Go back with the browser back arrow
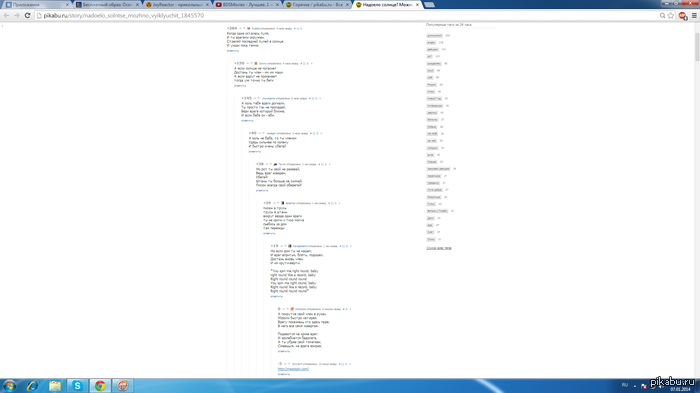 point(6,15)
